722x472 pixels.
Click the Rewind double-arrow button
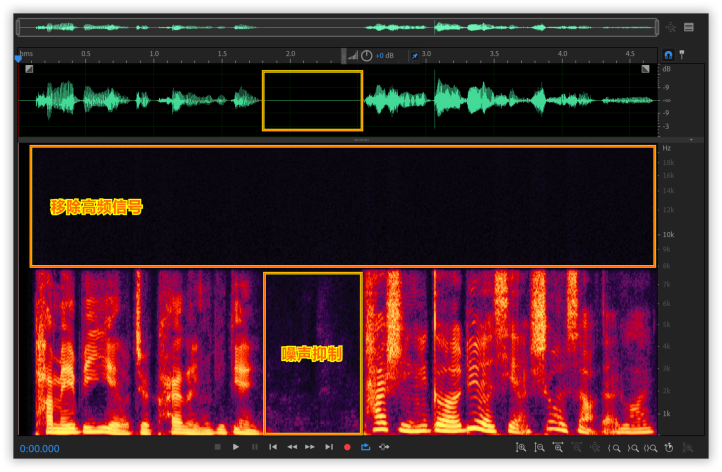[x=292, y=447]
